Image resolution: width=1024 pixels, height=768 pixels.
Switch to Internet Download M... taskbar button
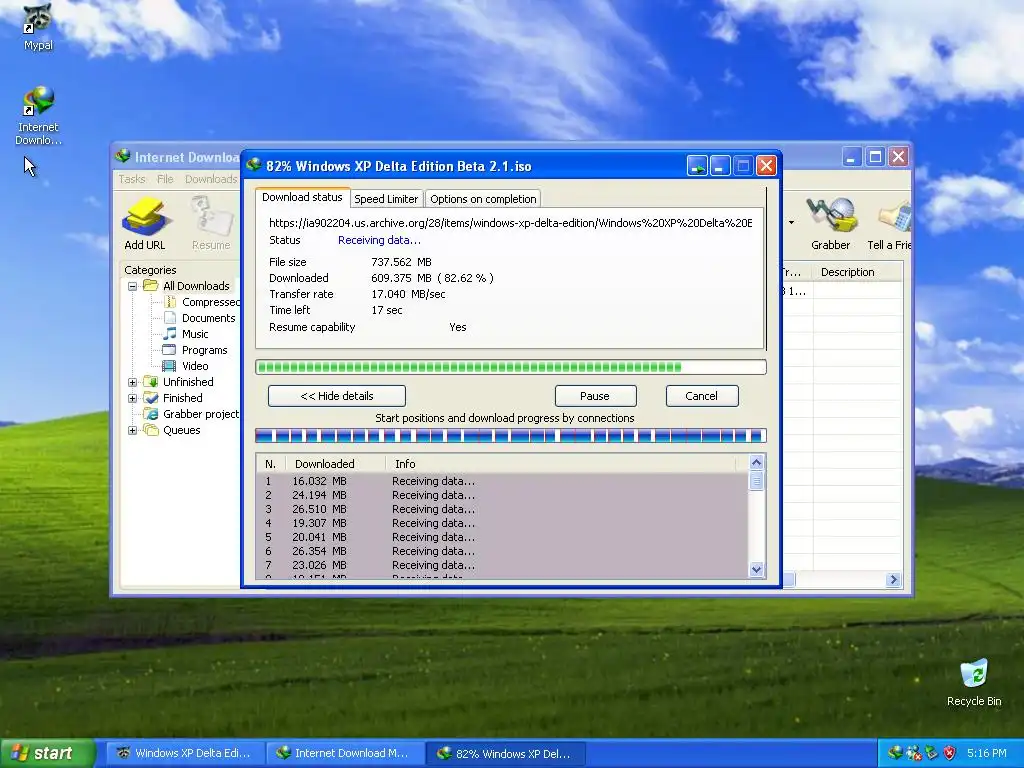pos(345,753)
